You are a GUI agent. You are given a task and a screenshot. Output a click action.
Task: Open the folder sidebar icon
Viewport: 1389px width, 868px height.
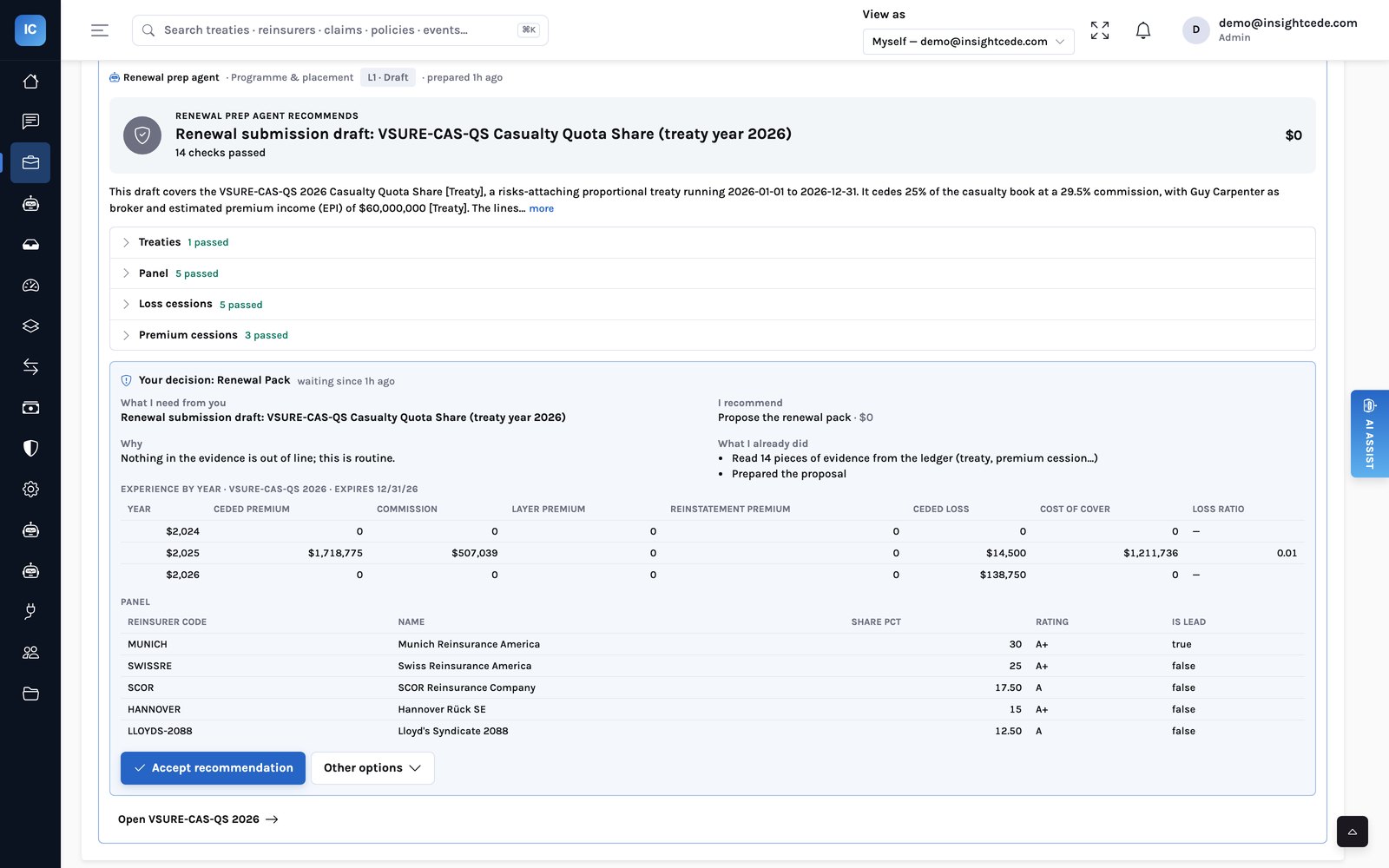tap(30, 694)
